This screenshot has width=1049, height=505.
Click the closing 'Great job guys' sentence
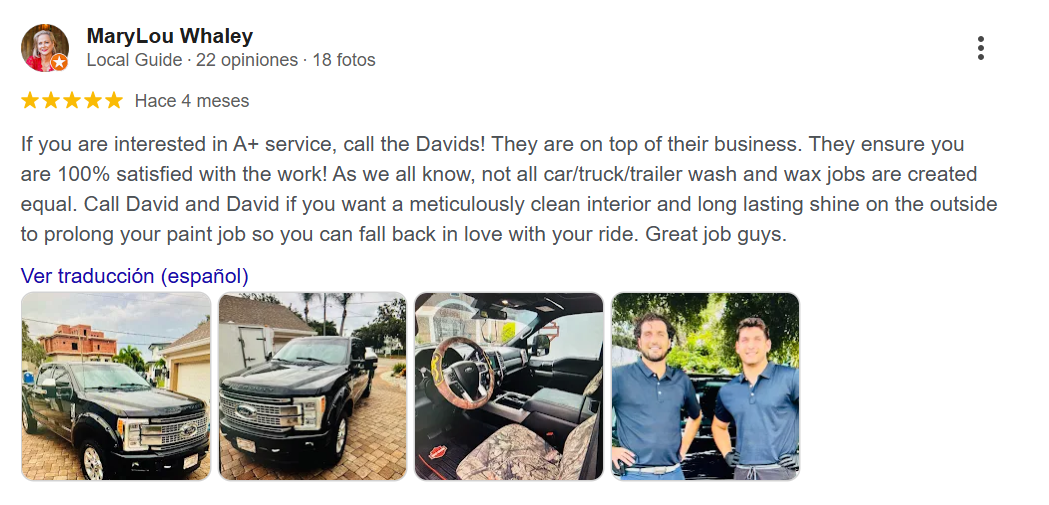[x=716, y=235]
